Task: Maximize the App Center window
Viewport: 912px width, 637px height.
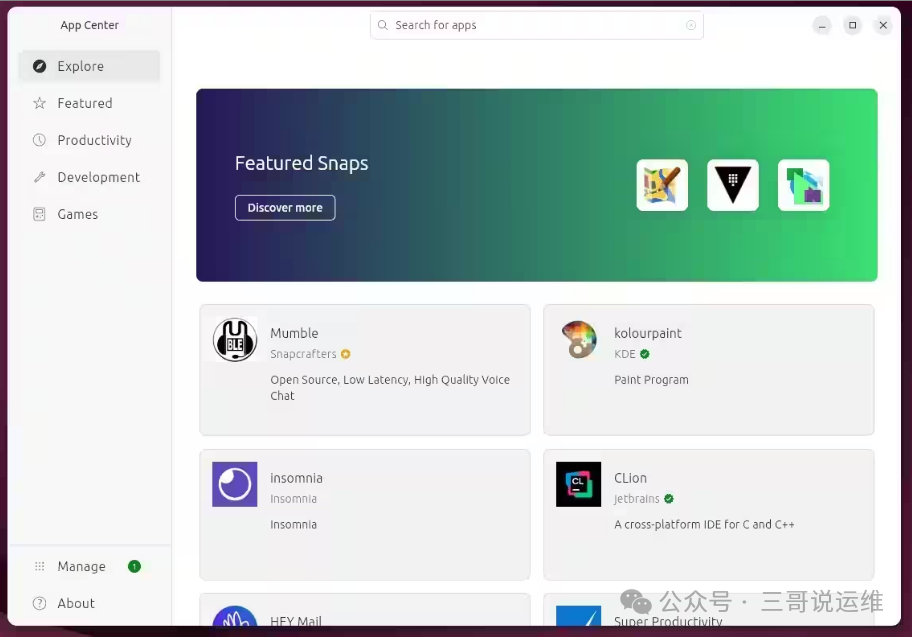Action: point(853,25)
